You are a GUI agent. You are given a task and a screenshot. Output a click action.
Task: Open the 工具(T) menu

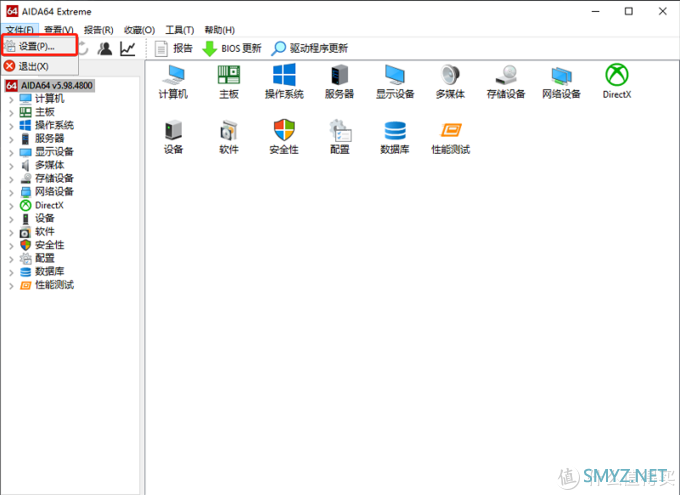180,30
